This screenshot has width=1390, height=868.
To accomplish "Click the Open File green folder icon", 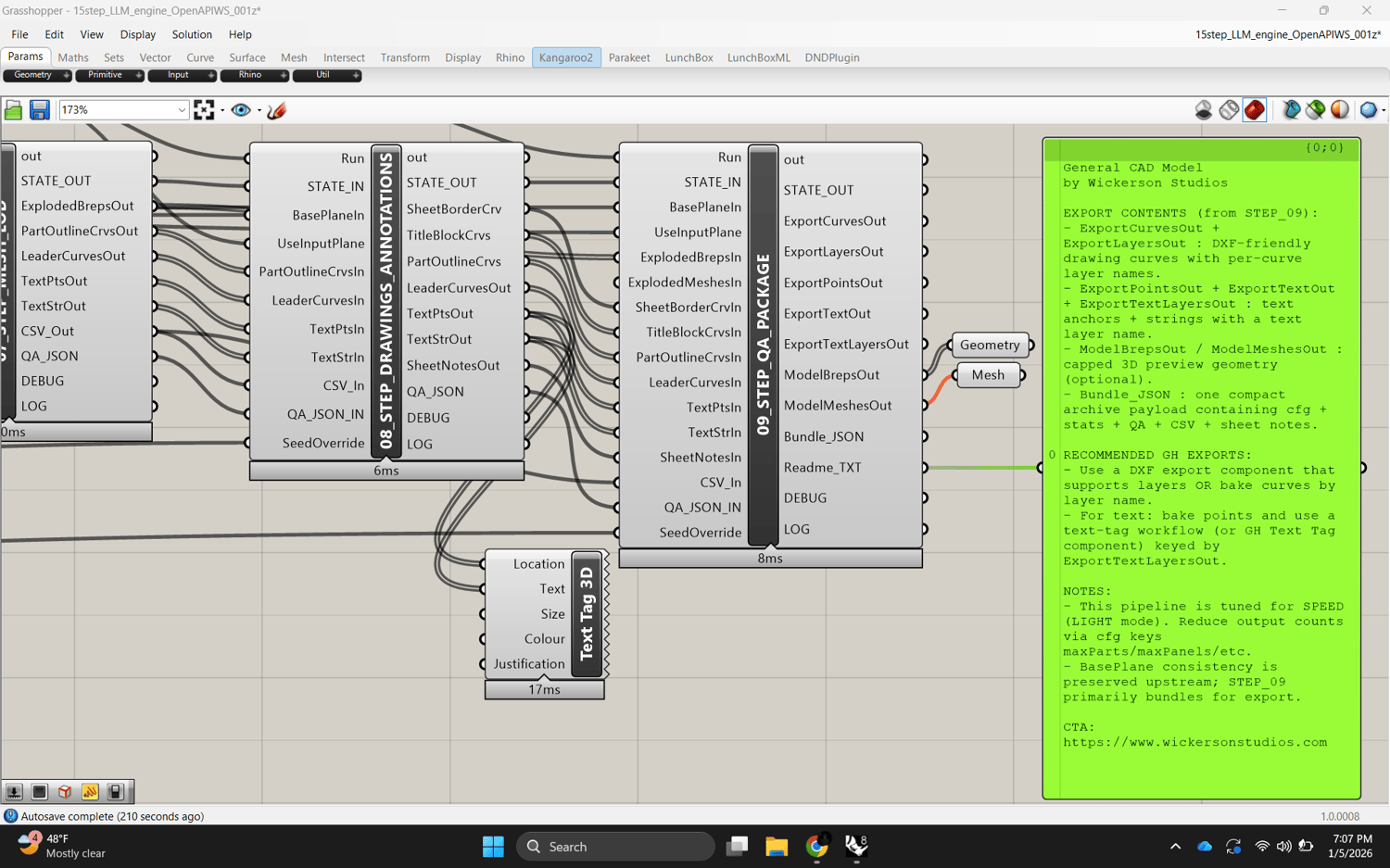I will 13,110.
